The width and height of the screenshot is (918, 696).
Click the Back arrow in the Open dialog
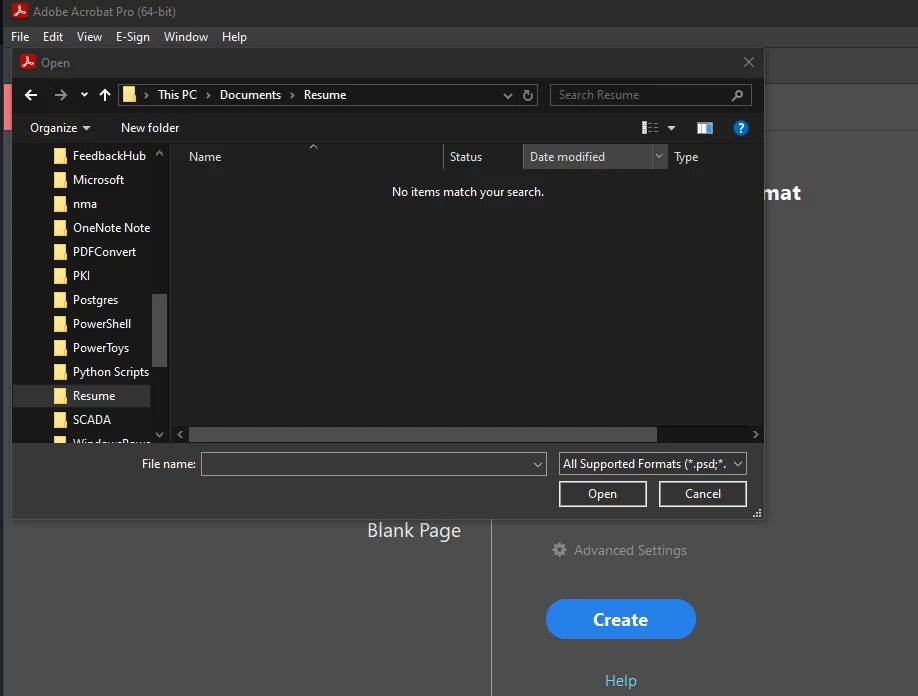click(x=31, y=95)
